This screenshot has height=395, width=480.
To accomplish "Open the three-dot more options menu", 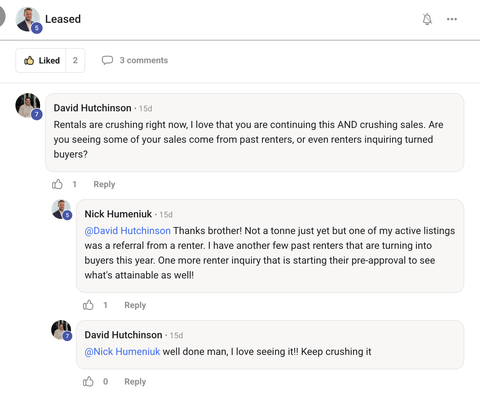I will (452, 19).
